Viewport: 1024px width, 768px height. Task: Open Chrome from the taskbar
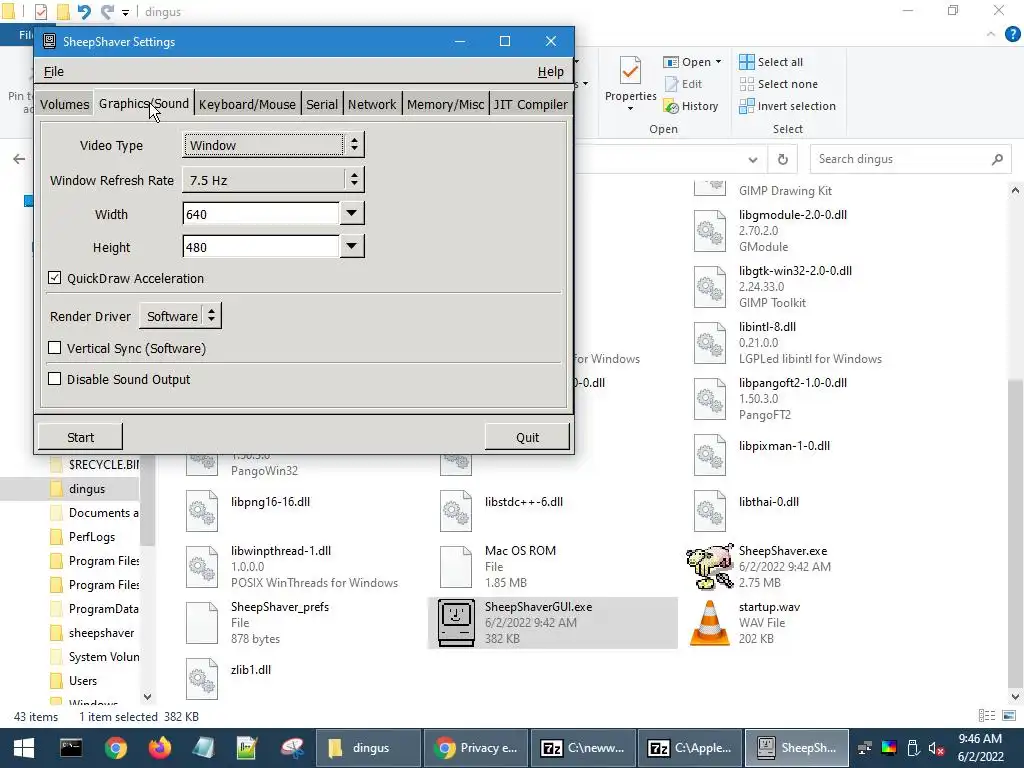click(116, 748)
